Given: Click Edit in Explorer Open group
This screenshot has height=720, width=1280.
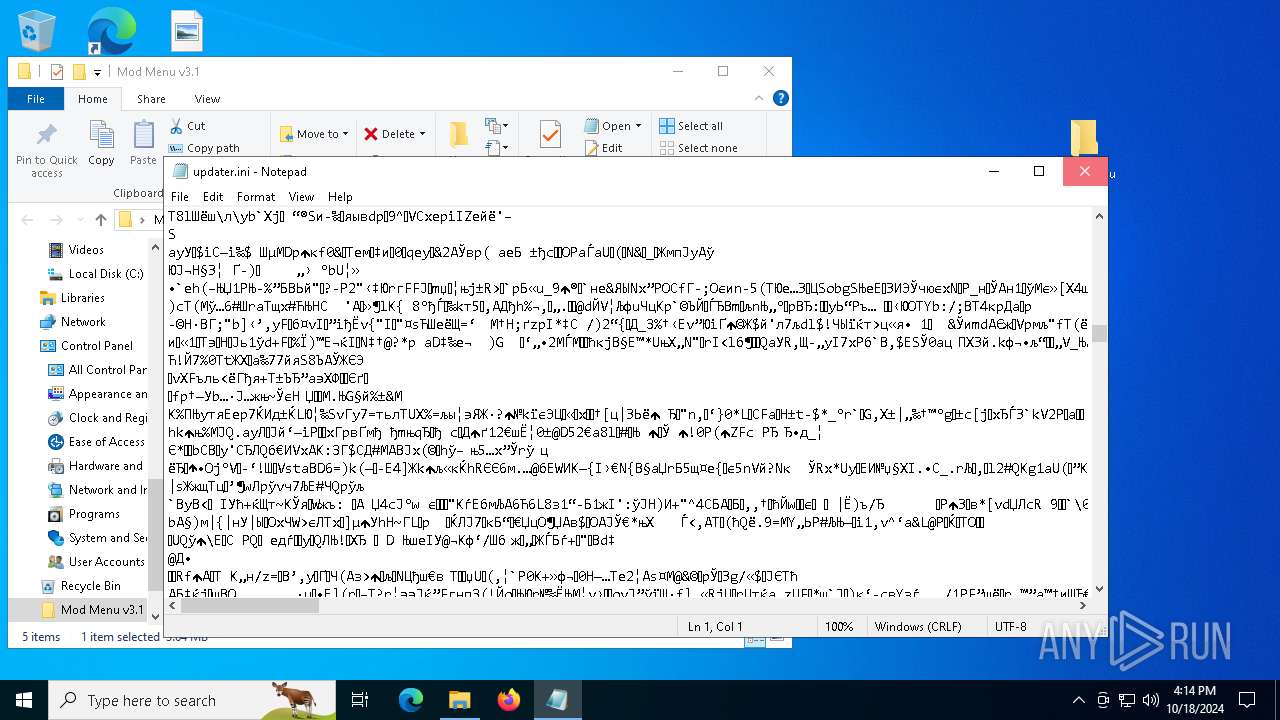Looking at the screenshot, I should coord(603,148).
